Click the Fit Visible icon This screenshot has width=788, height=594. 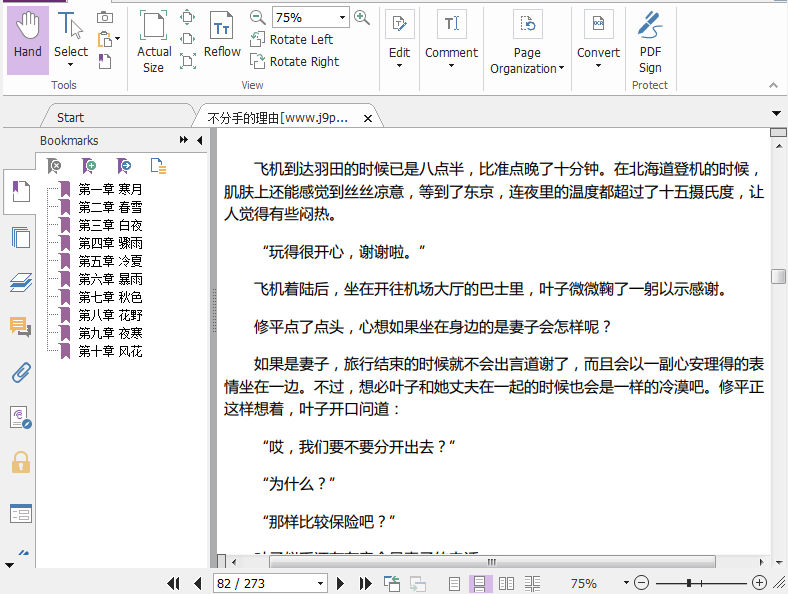tap(187, 61)
